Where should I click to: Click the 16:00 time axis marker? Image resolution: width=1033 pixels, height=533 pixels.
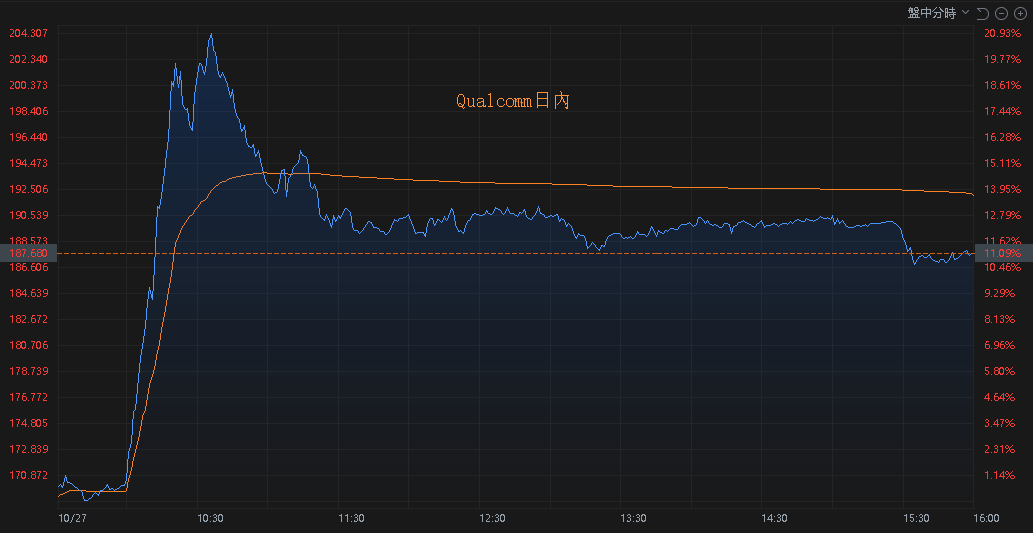point(986,518)
